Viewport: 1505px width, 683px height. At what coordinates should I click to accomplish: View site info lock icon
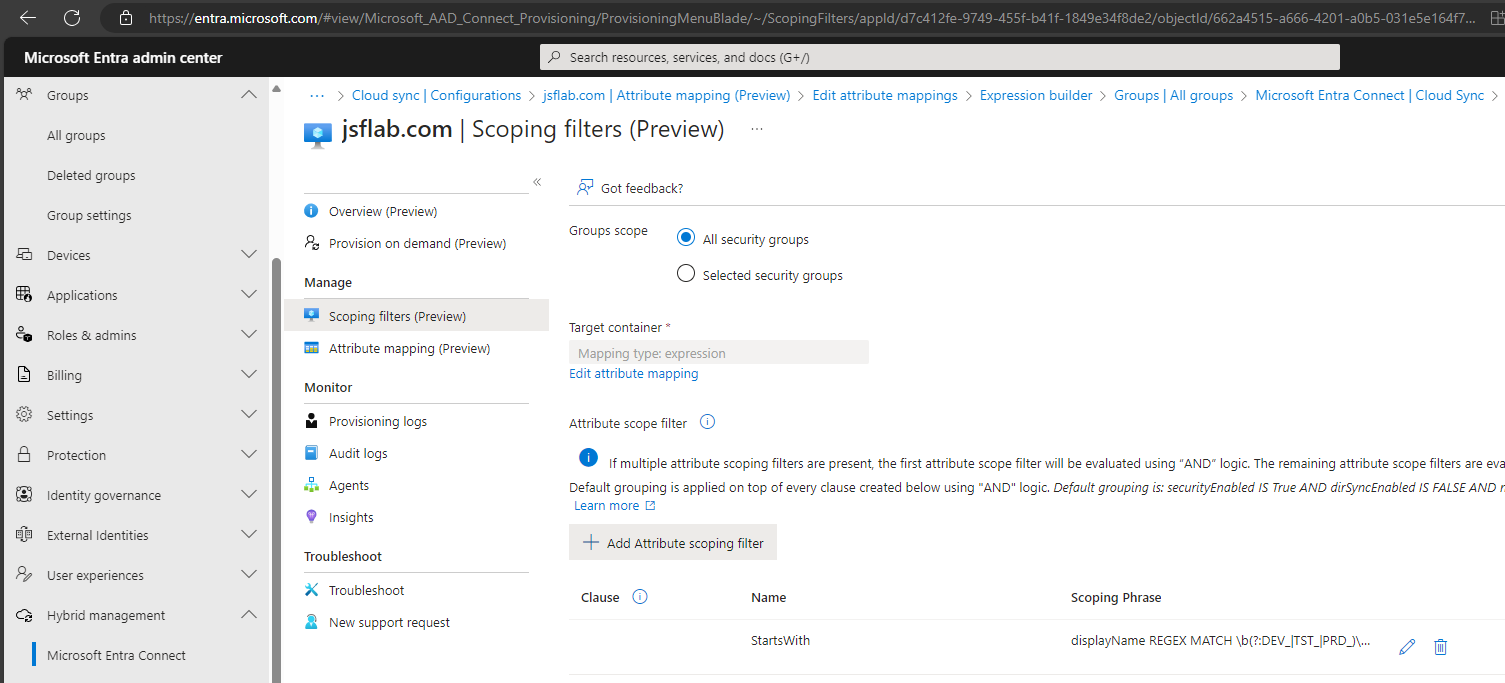(x=125, y=18)
